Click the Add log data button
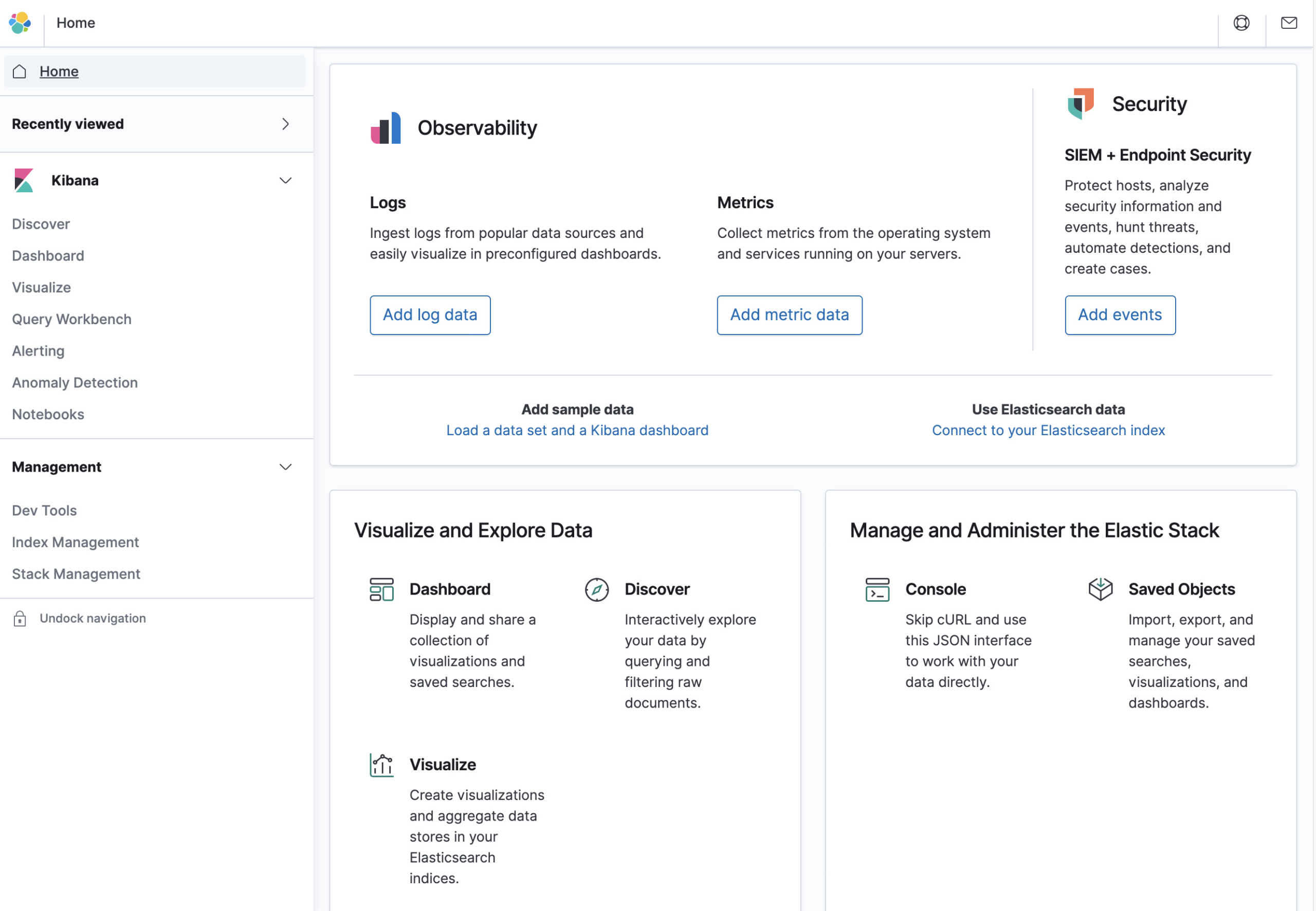 coord(430,315)
